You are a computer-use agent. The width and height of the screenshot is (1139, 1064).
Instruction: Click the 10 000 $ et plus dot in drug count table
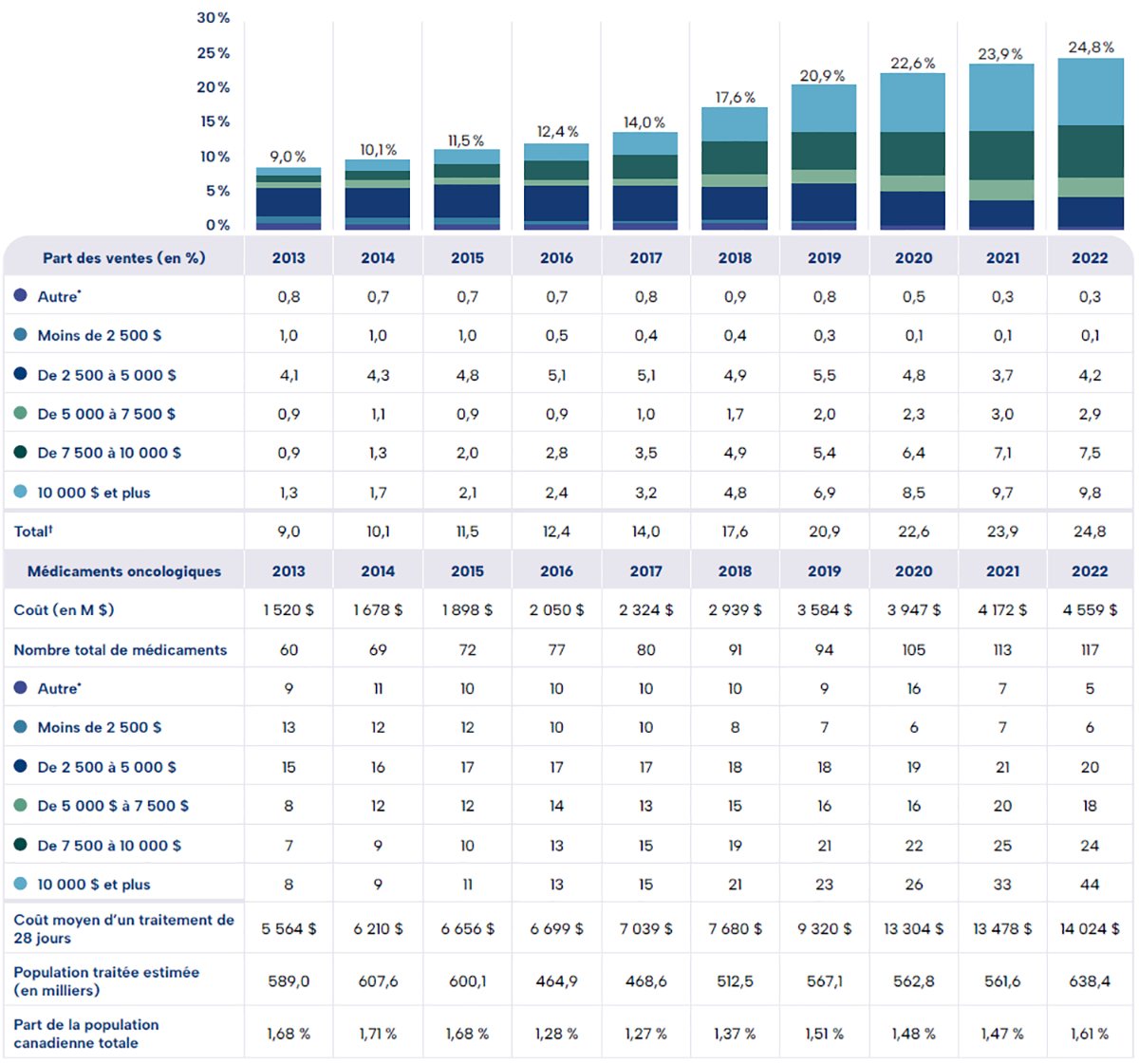[21, 884]
